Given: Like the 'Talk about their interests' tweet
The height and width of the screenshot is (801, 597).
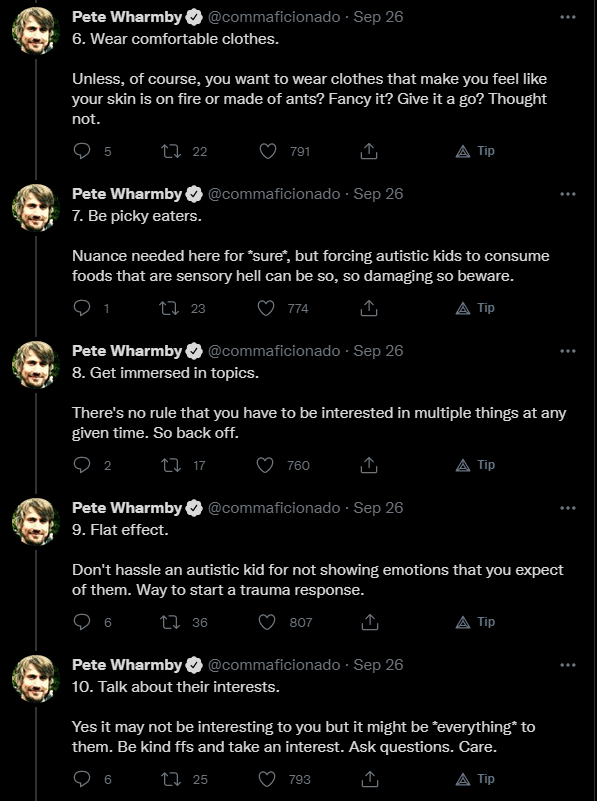Looking at the screenshot, I should click(267, 779).
